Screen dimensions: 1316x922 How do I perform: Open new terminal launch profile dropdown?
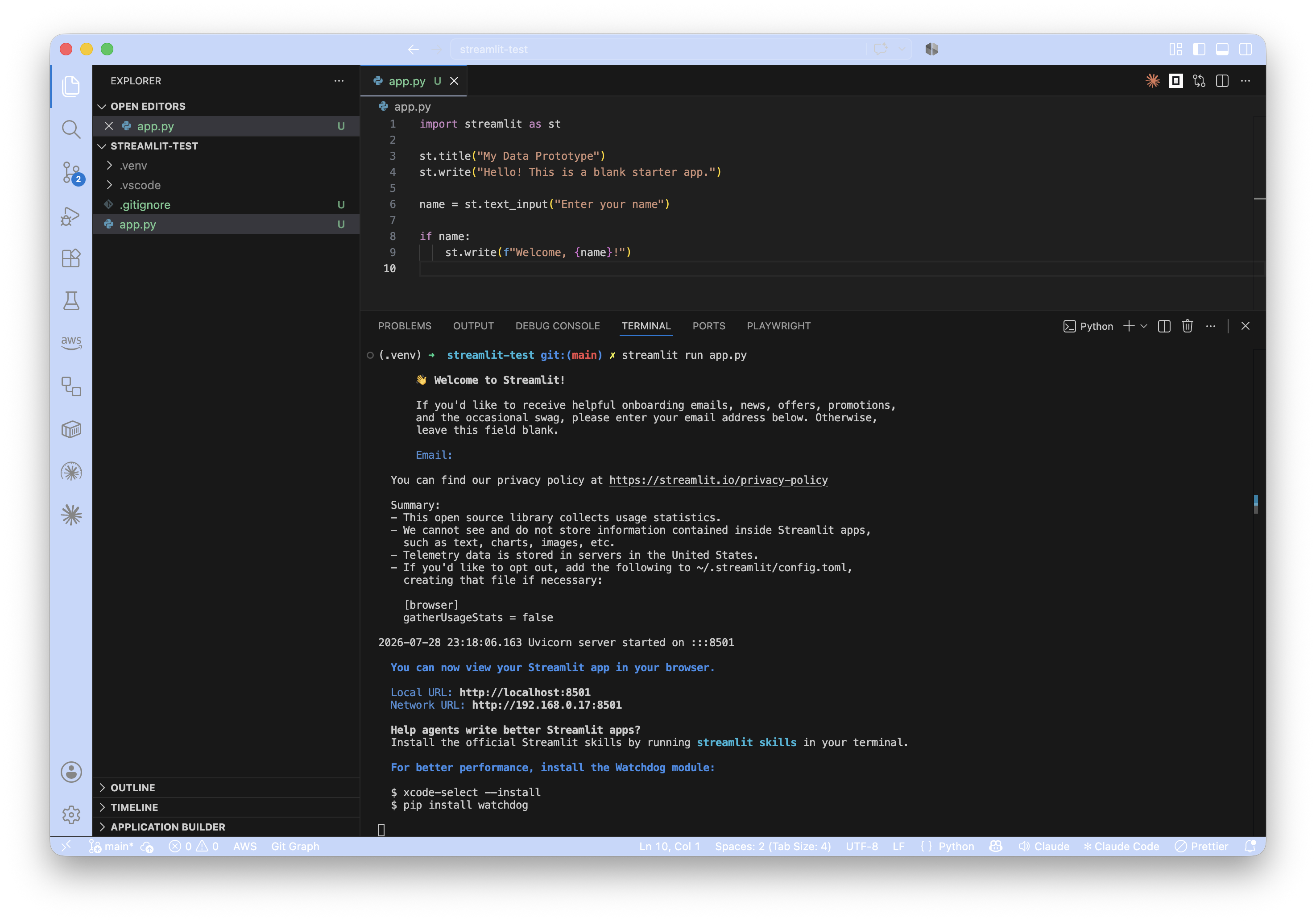(x=1144, y=326)
